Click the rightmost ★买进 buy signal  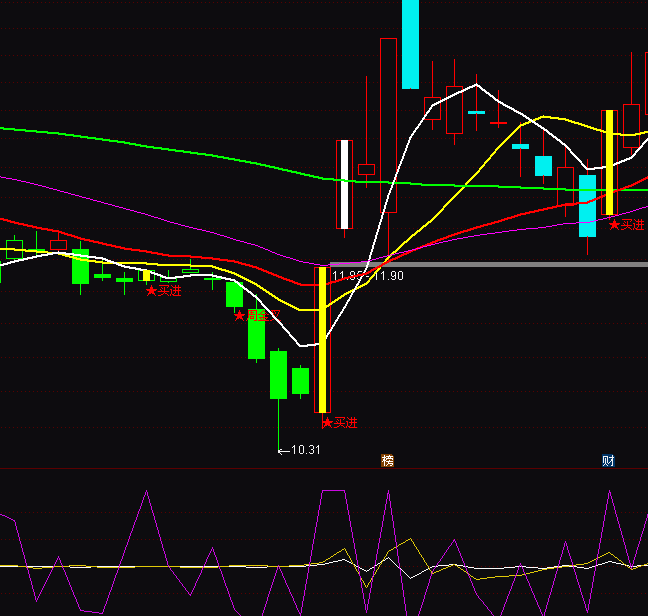pyautogui.click(x=627, y=225)
